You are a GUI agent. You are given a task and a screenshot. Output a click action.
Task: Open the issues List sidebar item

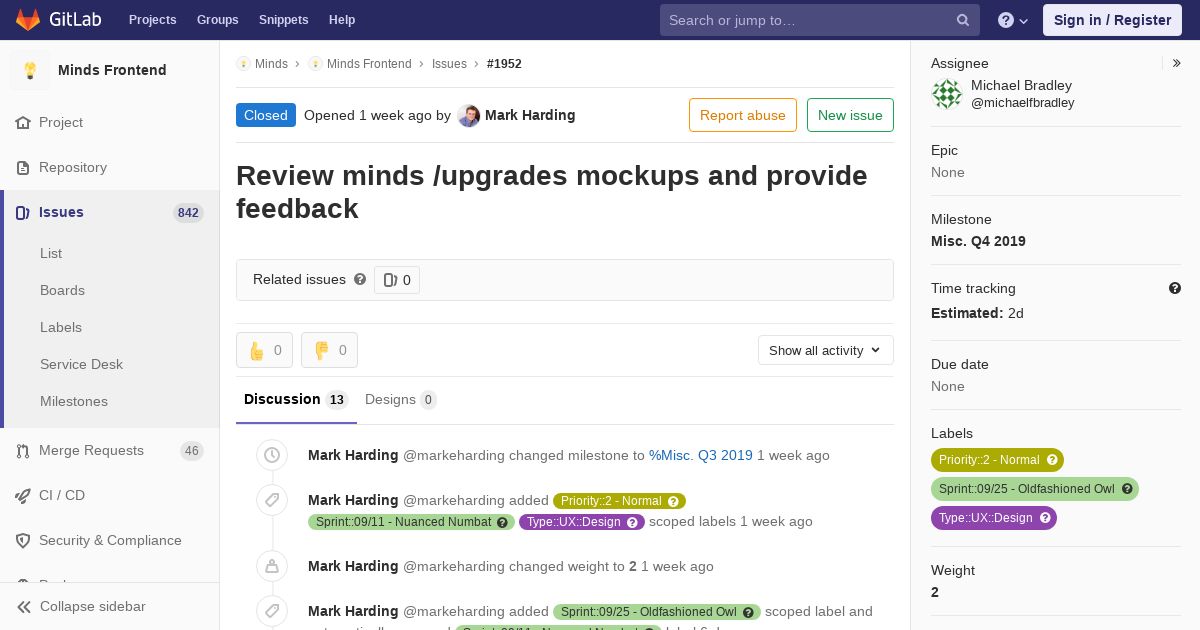coord(51,253)
